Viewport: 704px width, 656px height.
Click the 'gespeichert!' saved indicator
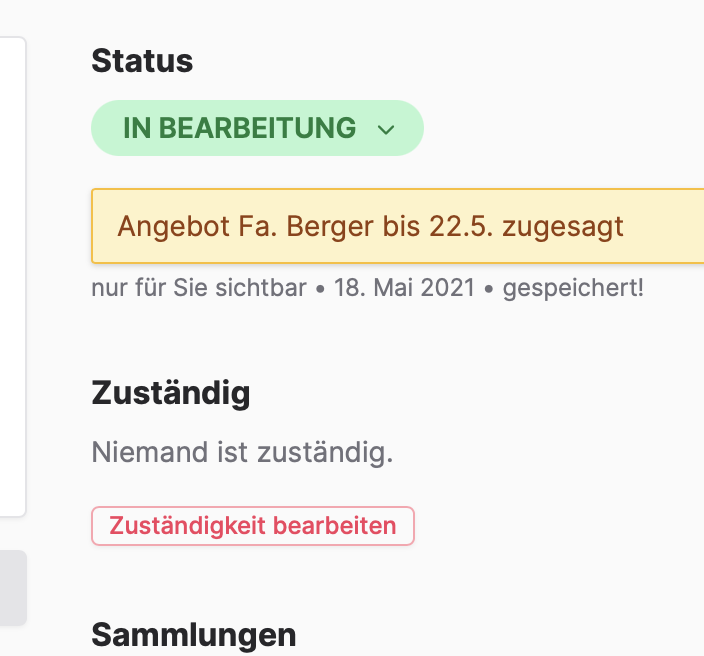coord(573,289)
